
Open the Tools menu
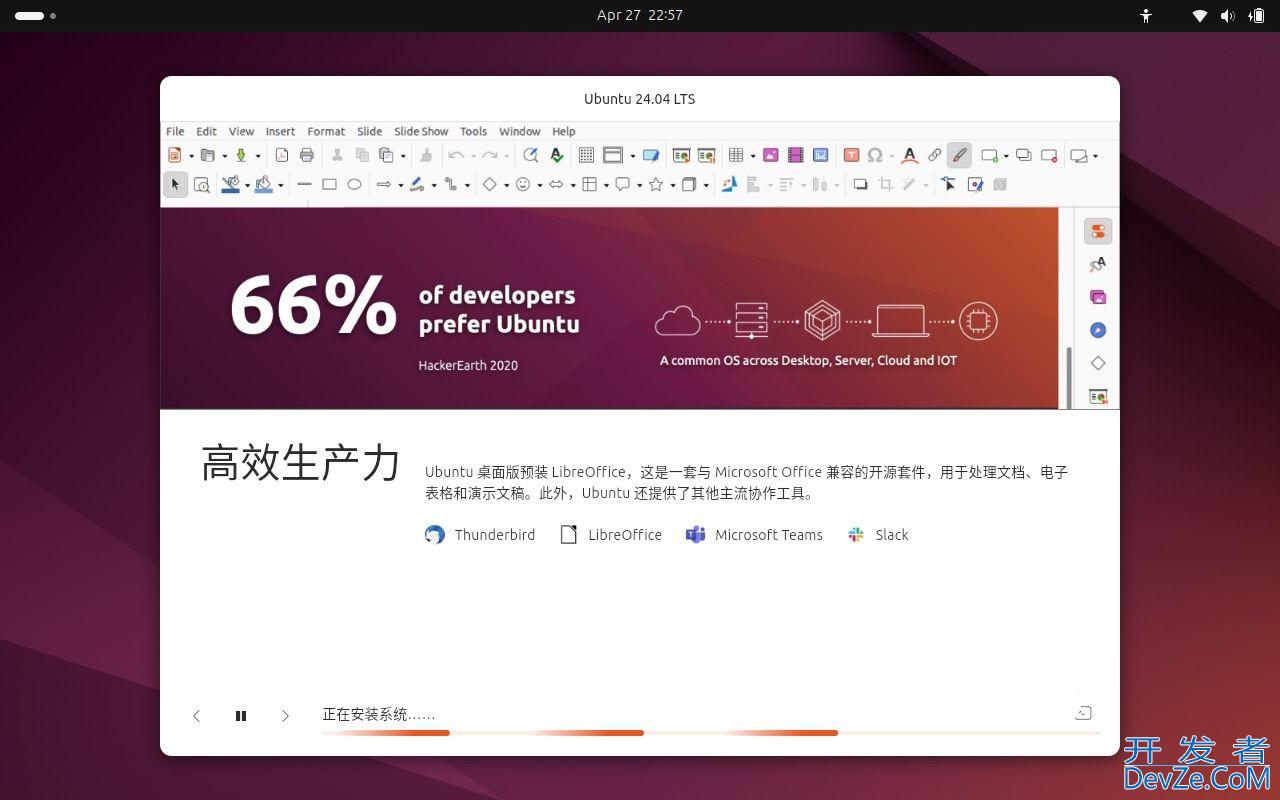pyautogui.click(x=473, y=131)
